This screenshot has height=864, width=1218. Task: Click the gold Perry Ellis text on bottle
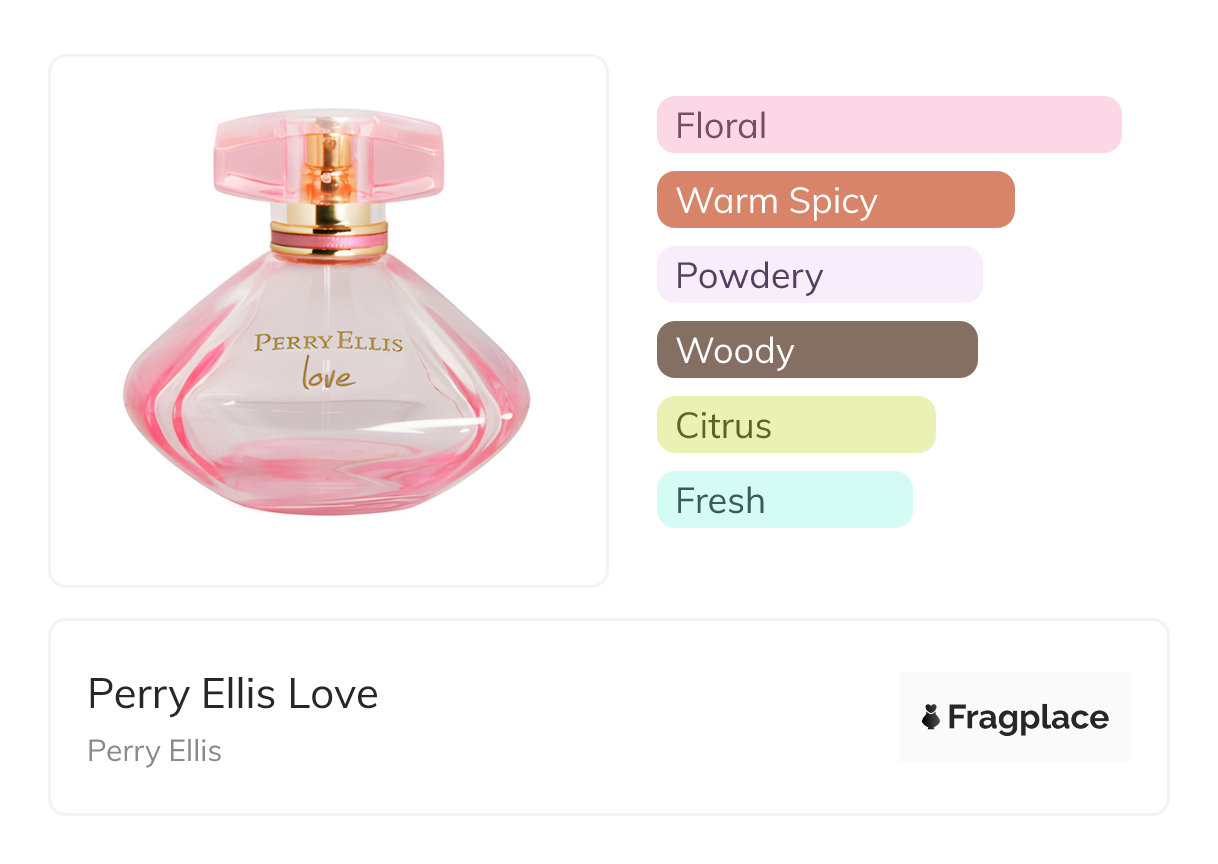pyautogui.click(x=328, y=343)
